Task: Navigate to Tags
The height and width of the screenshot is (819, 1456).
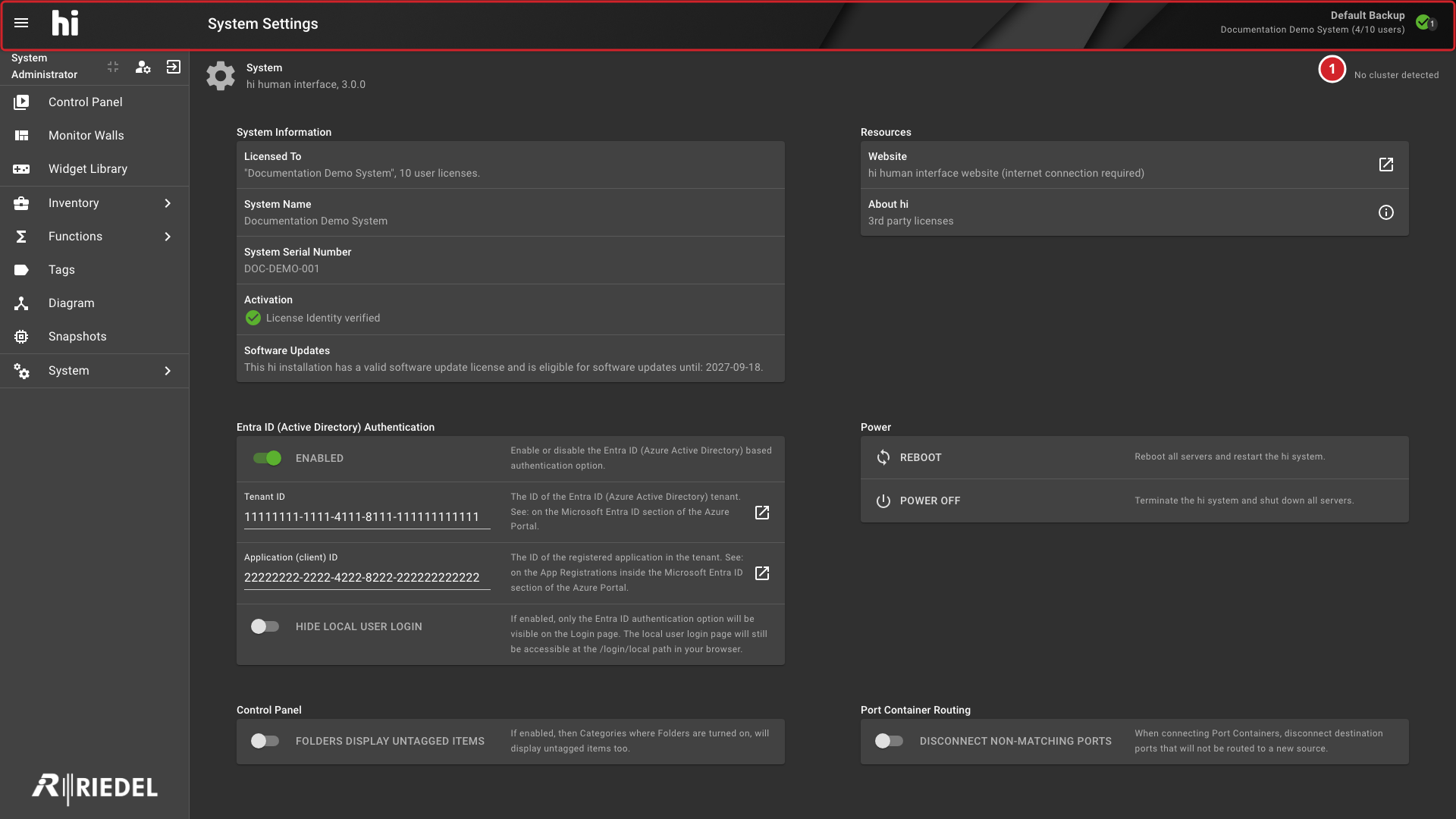Action: tap(94, 270)
